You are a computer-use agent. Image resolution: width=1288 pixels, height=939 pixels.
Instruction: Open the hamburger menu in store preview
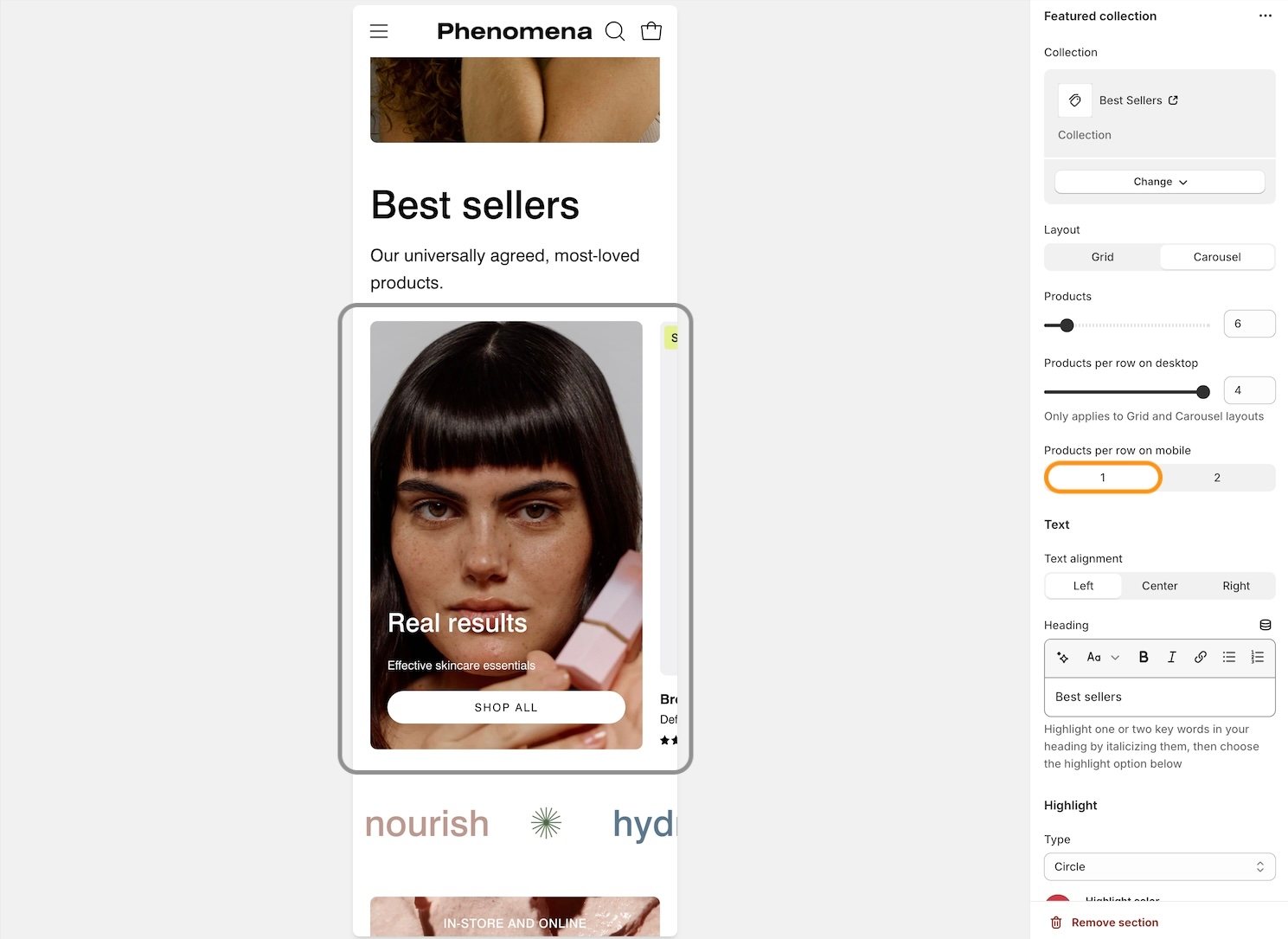(379, 31)
